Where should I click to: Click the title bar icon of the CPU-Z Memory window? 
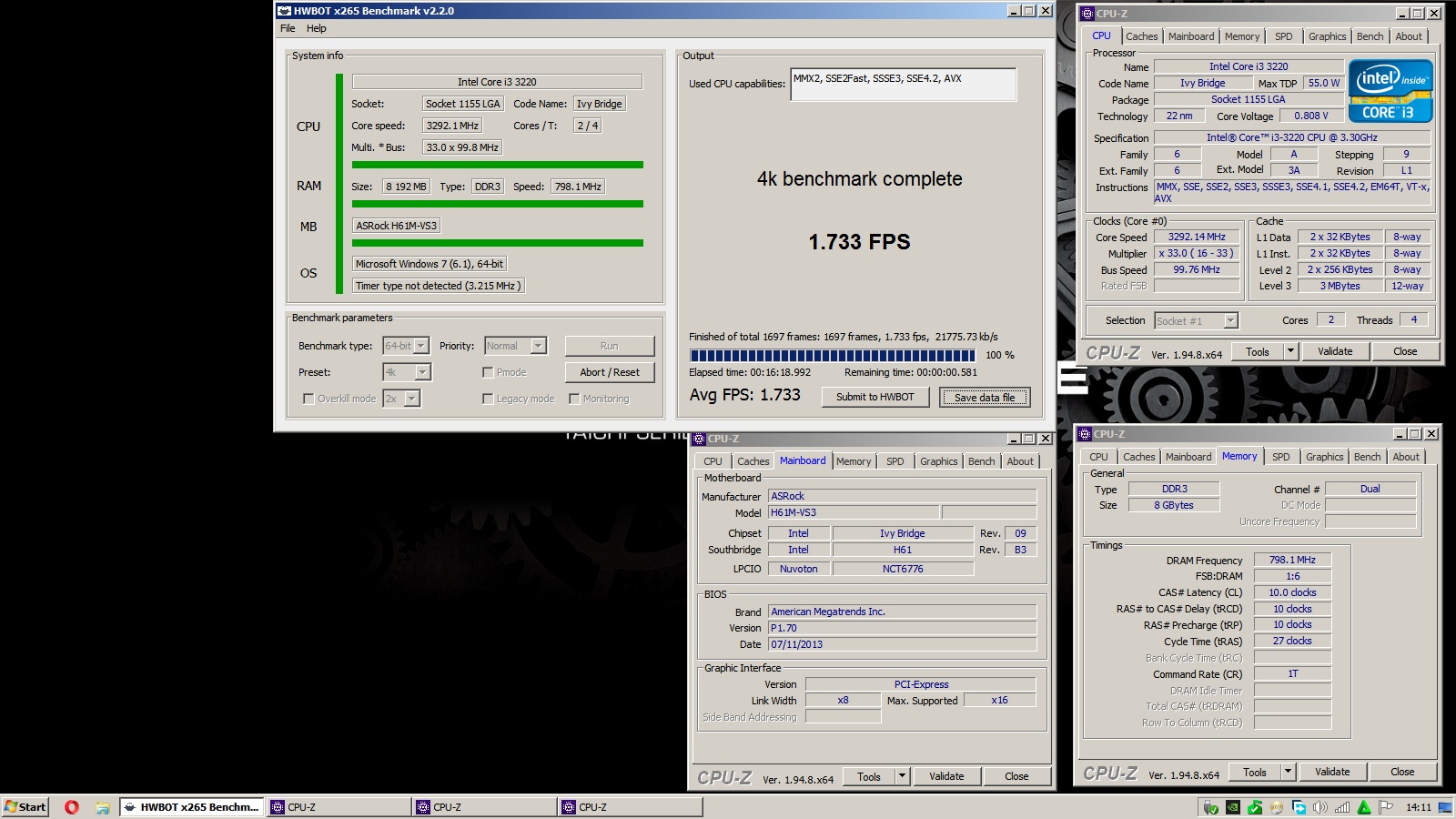(1083, 434)
